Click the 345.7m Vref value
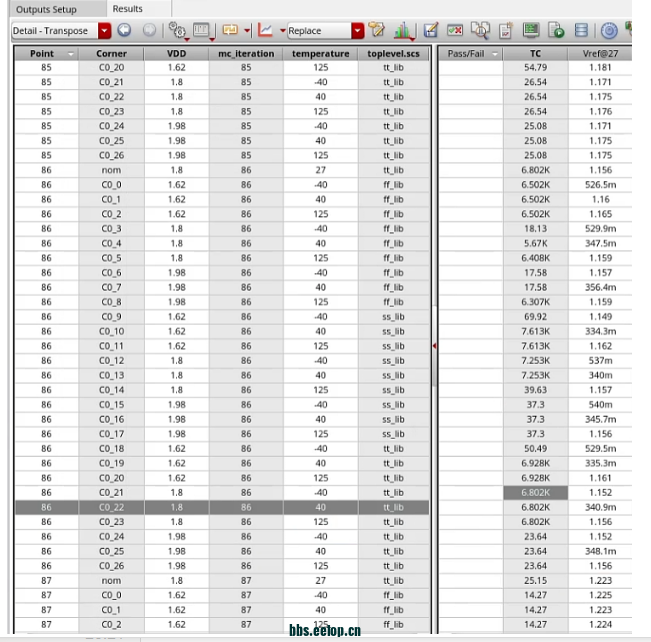This screenshot has width=651, height=642. (600, 419)
